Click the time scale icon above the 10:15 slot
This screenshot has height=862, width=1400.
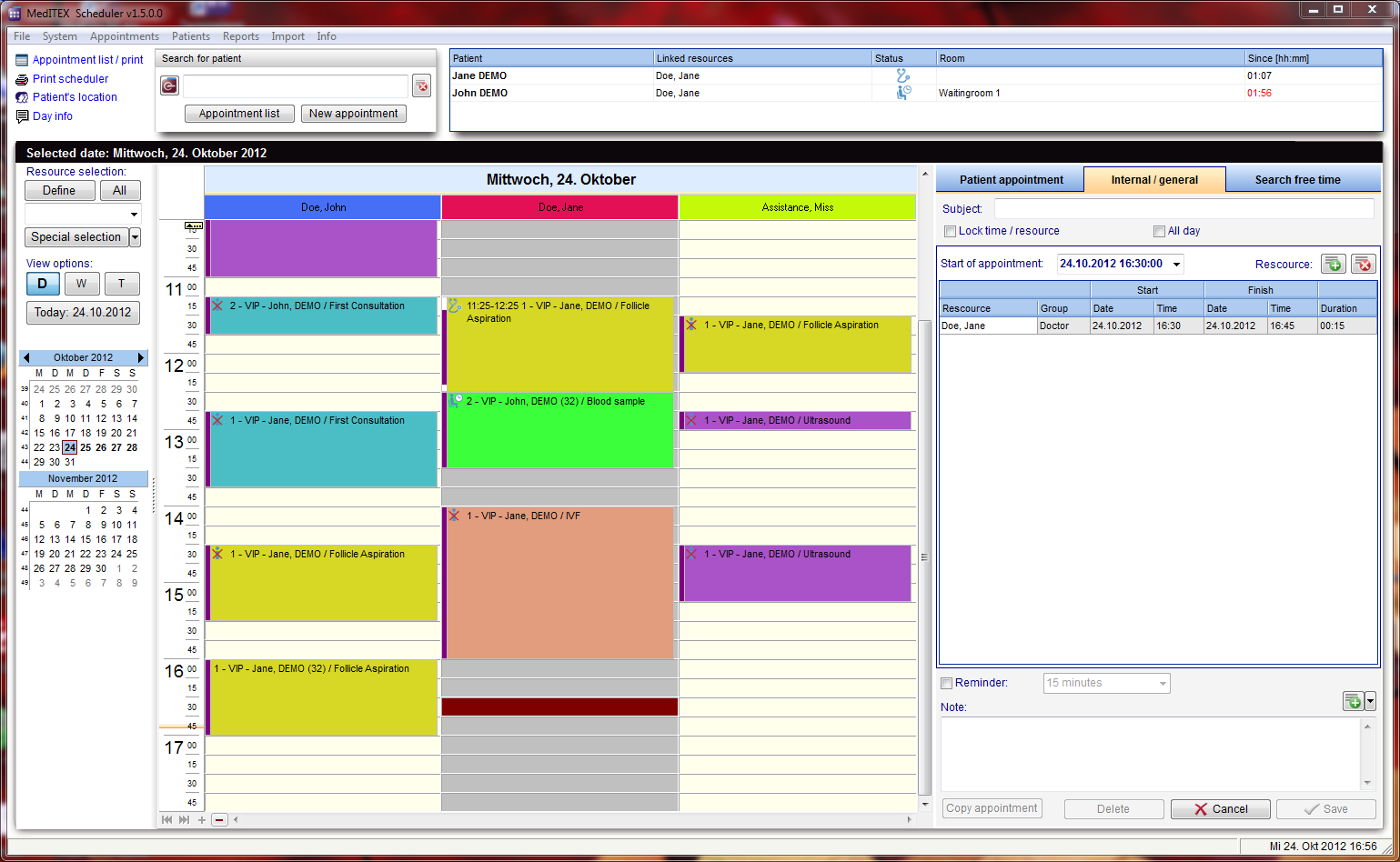[194, 225]
